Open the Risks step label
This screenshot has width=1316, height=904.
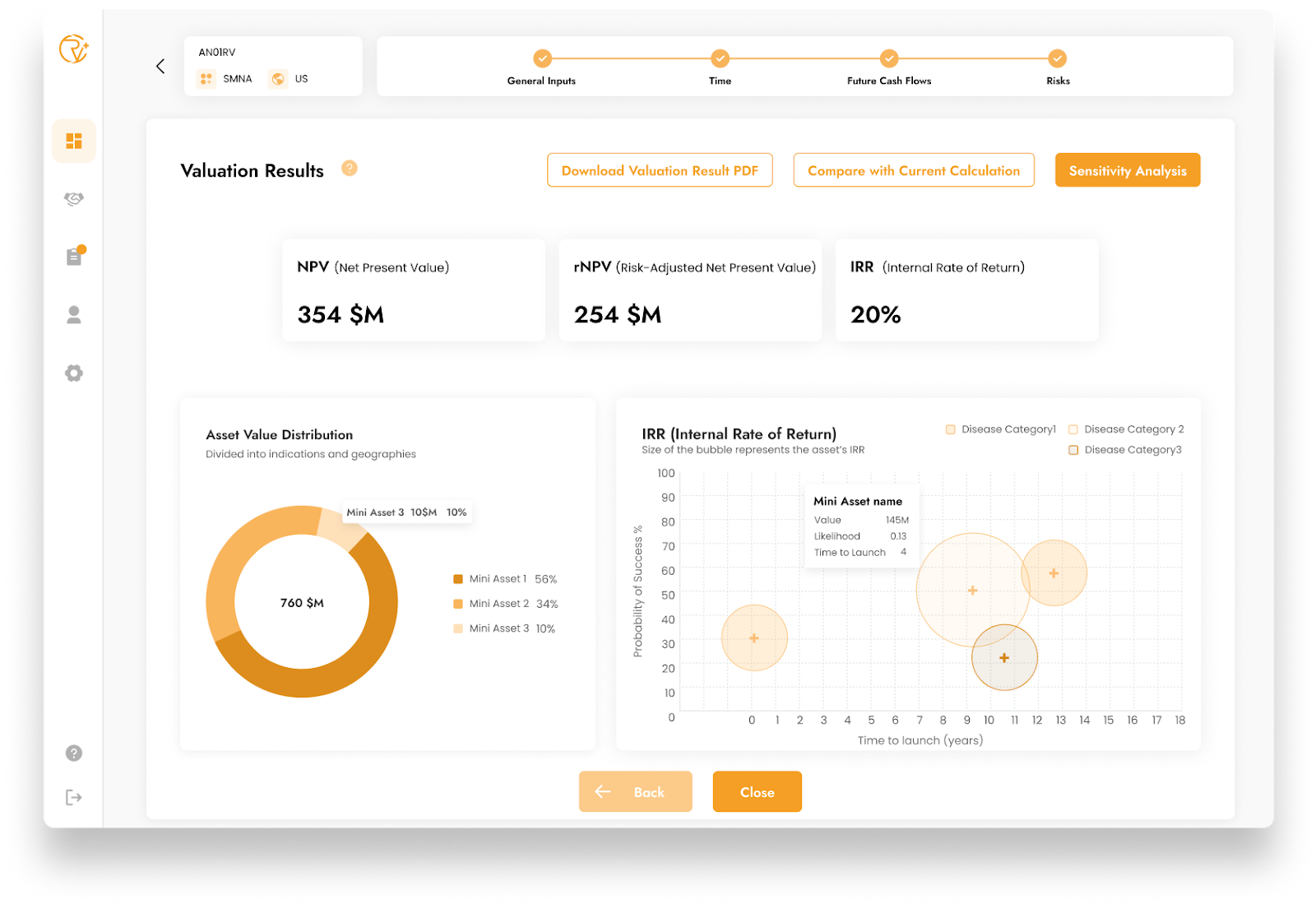[x=1058, y=81]
